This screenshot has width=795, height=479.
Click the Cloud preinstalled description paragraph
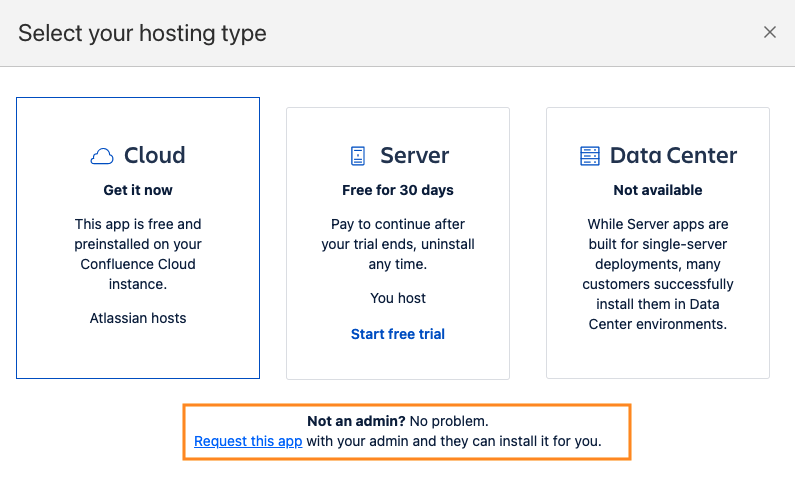pyautogui.click(x=138, y=254)
